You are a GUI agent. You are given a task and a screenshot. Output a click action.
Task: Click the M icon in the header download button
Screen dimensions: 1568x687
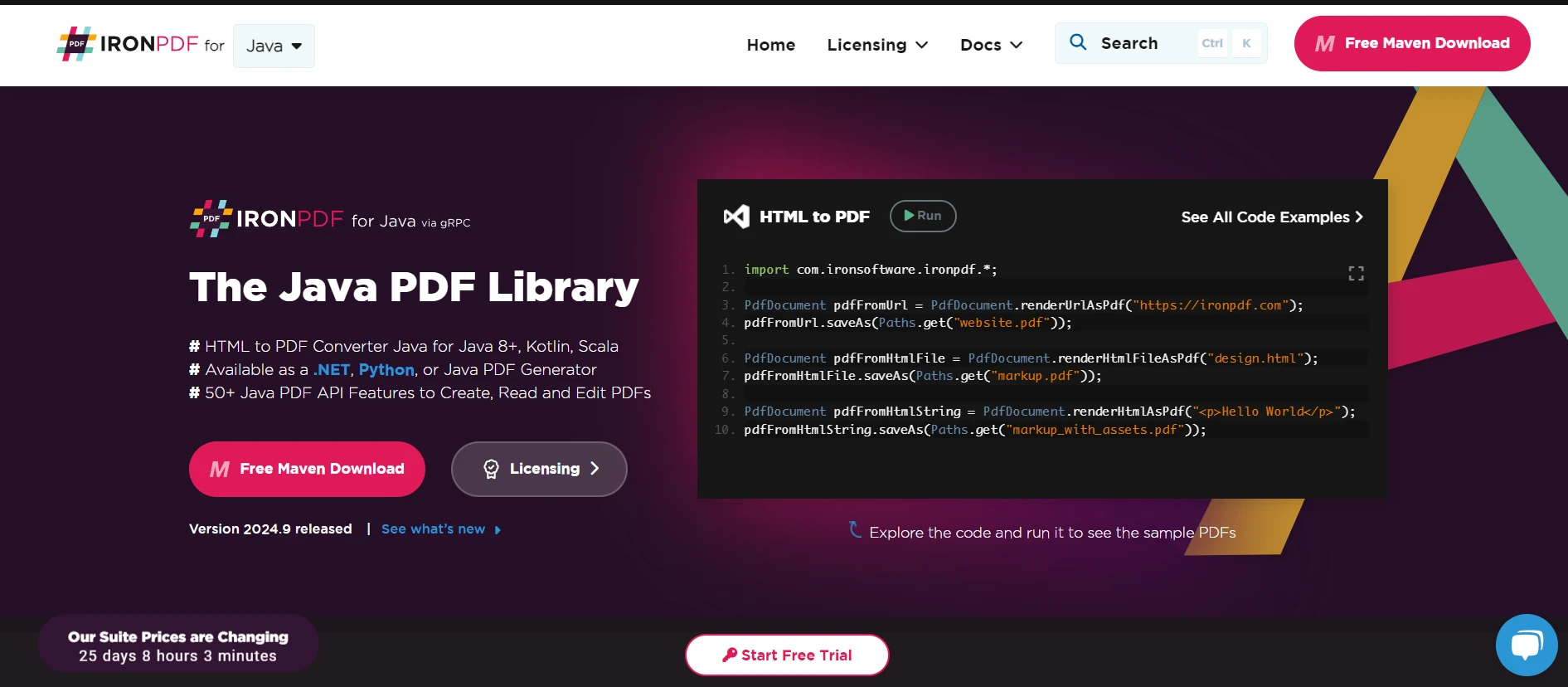tap(1325, 44)
